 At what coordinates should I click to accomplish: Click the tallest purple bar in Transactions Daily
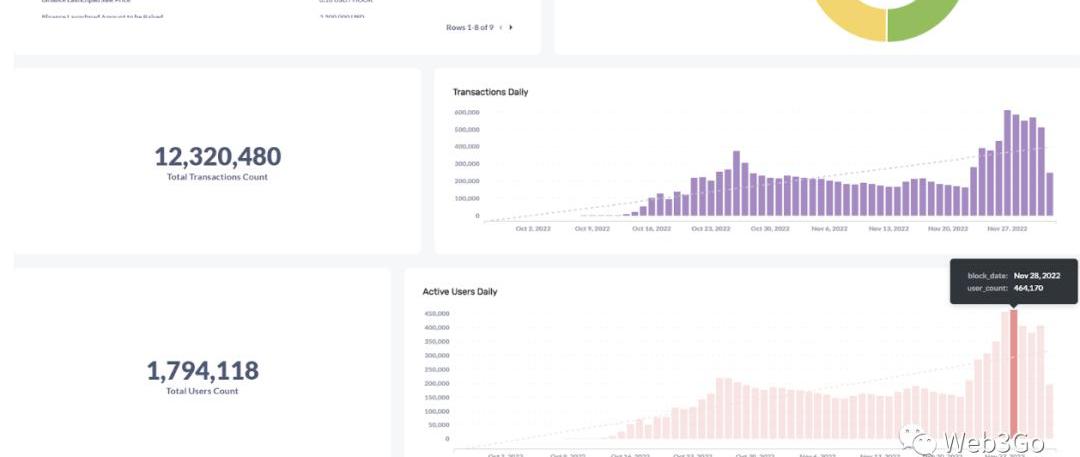pyautogui.click(x=1007, y=163)
